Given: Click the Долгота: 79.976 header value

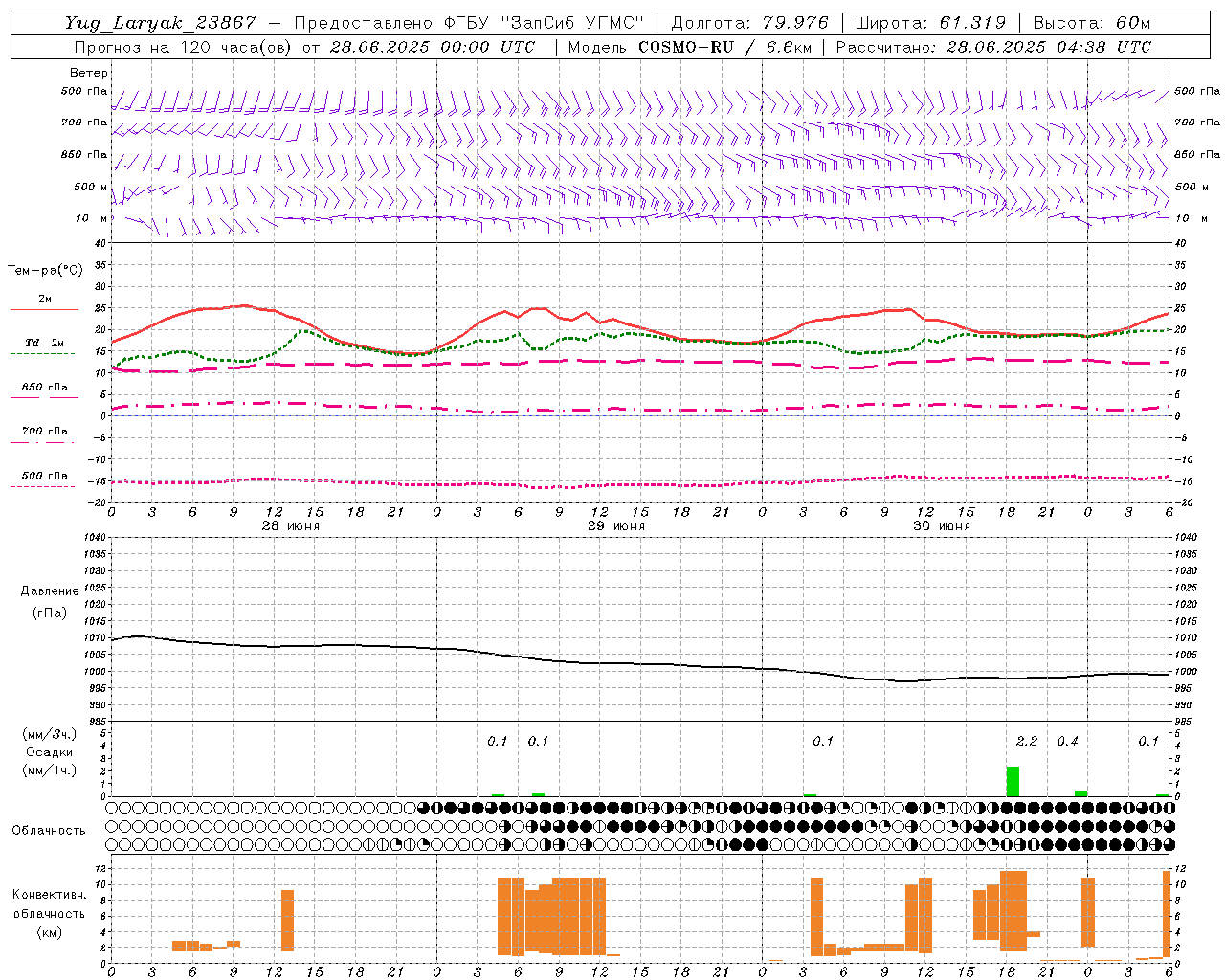Looking at the screenshot, I should (x=750, y=23).
